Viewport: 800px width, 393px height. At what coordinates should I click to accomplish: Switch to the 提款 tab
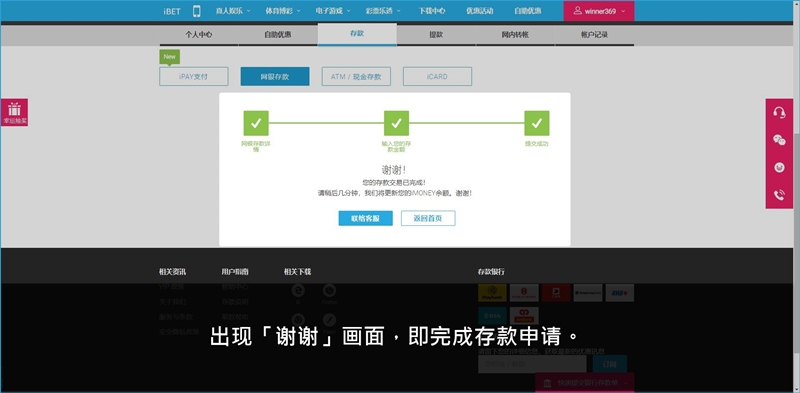pyautogui.click(x=436, y=35)
